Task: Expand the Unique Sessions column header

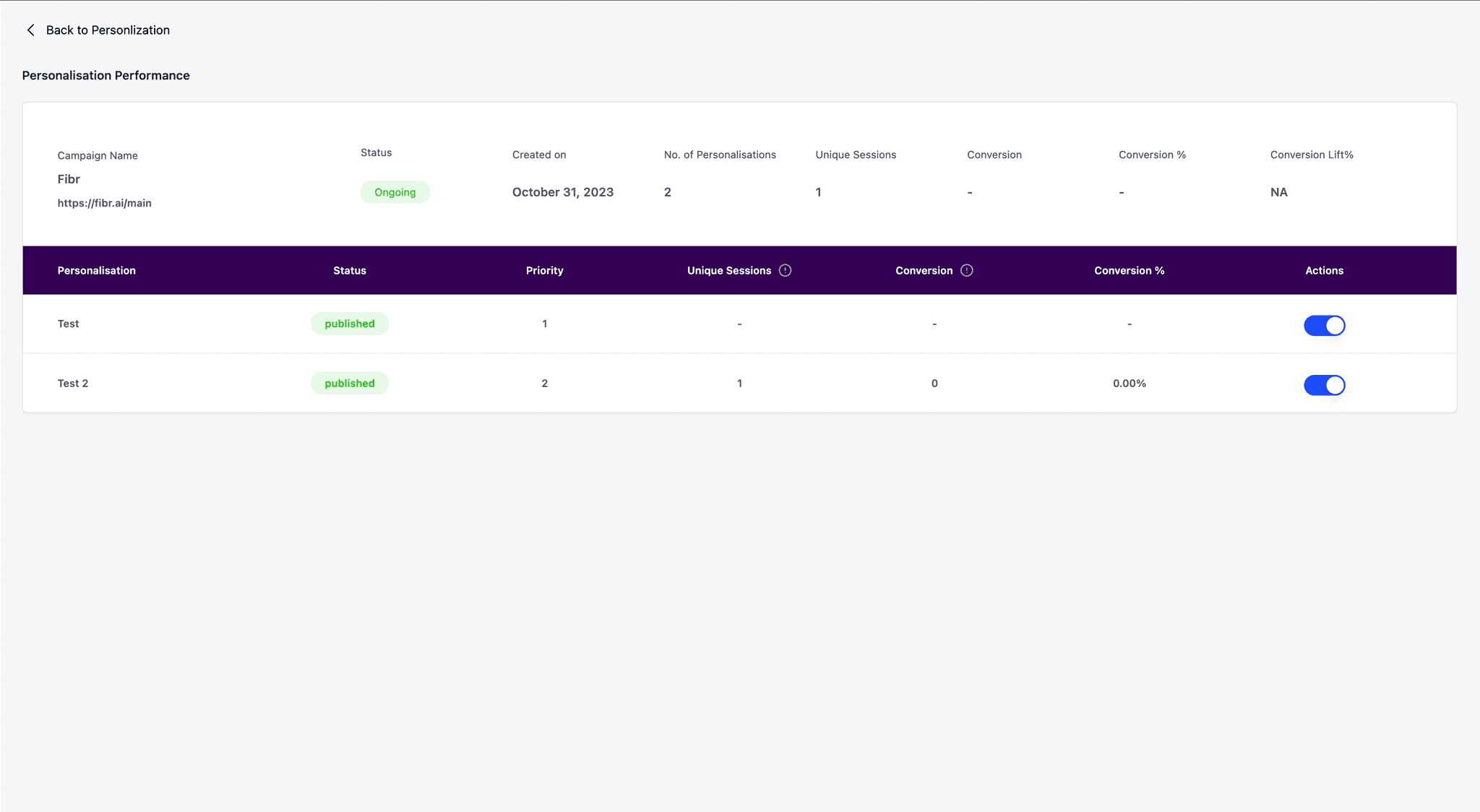Action: tap(730, 270)
